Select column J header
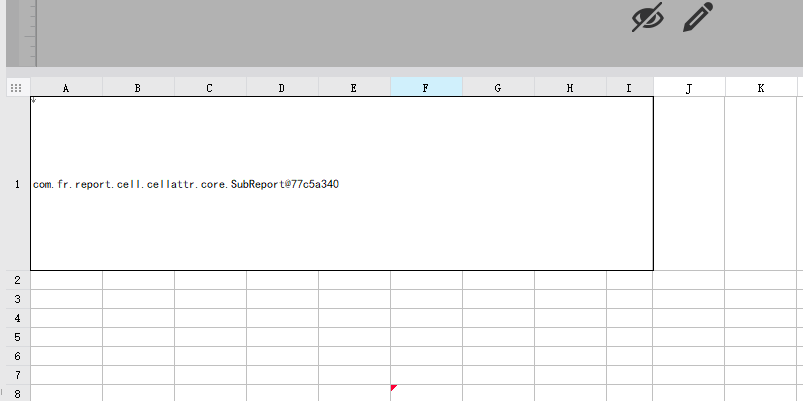Viewport: 803px width, 401px height. click(x=689, y=88)
